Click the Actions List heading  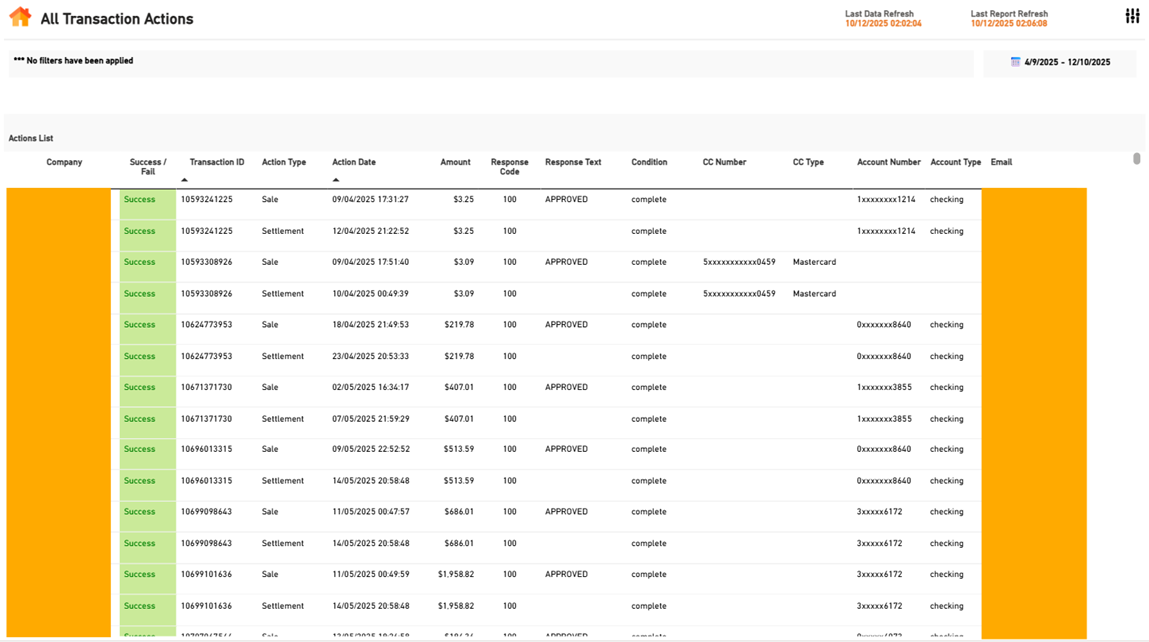click(x=31, y=139)
